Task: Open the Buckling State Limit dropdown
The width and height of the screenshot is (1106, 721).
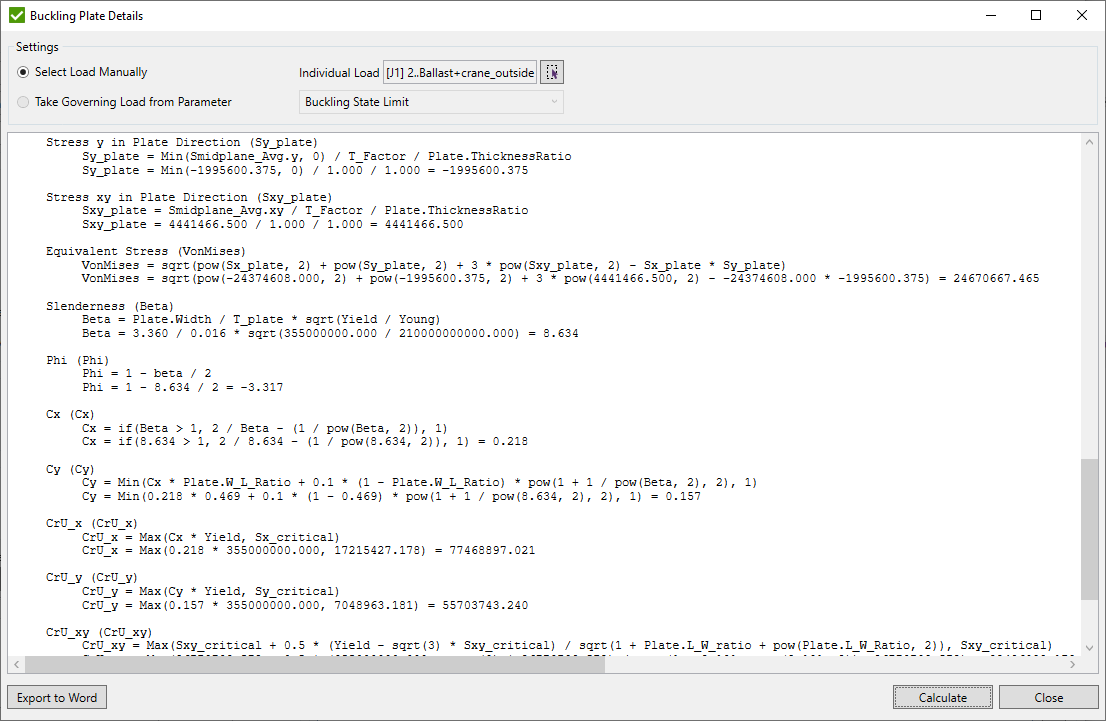Action: (x=430, y=102)
